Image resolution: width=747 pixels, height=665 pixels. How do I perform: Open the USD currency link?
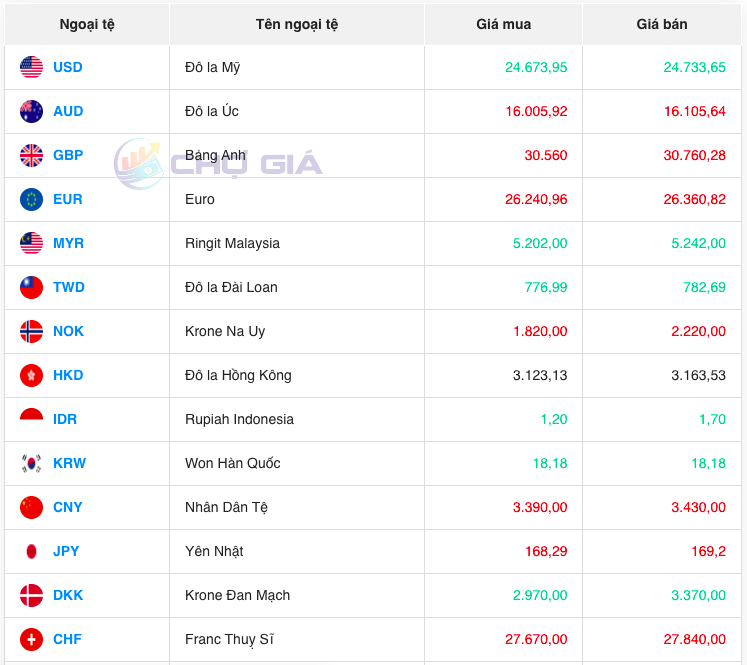(x=68, y=67)
